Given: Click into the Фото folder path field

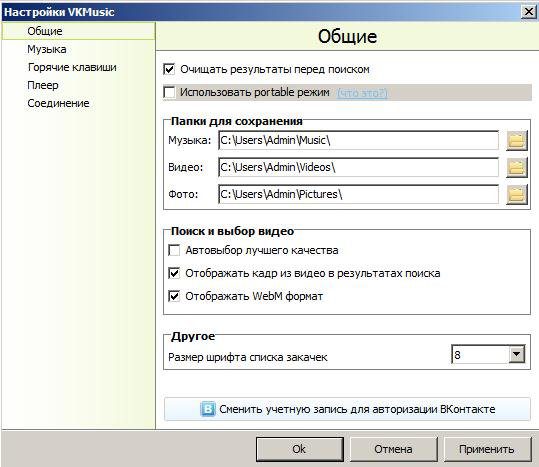Looking at the screenshot, I should pyautogui.click(x=359, y=194).
